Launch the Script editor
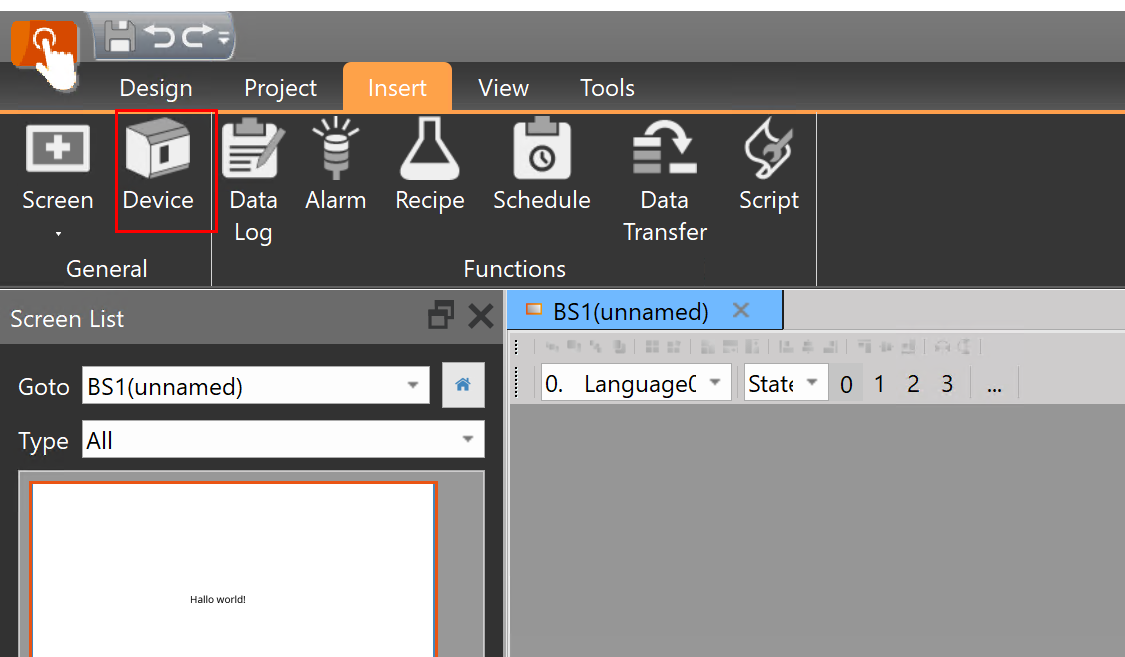 [x=768, y=165]
